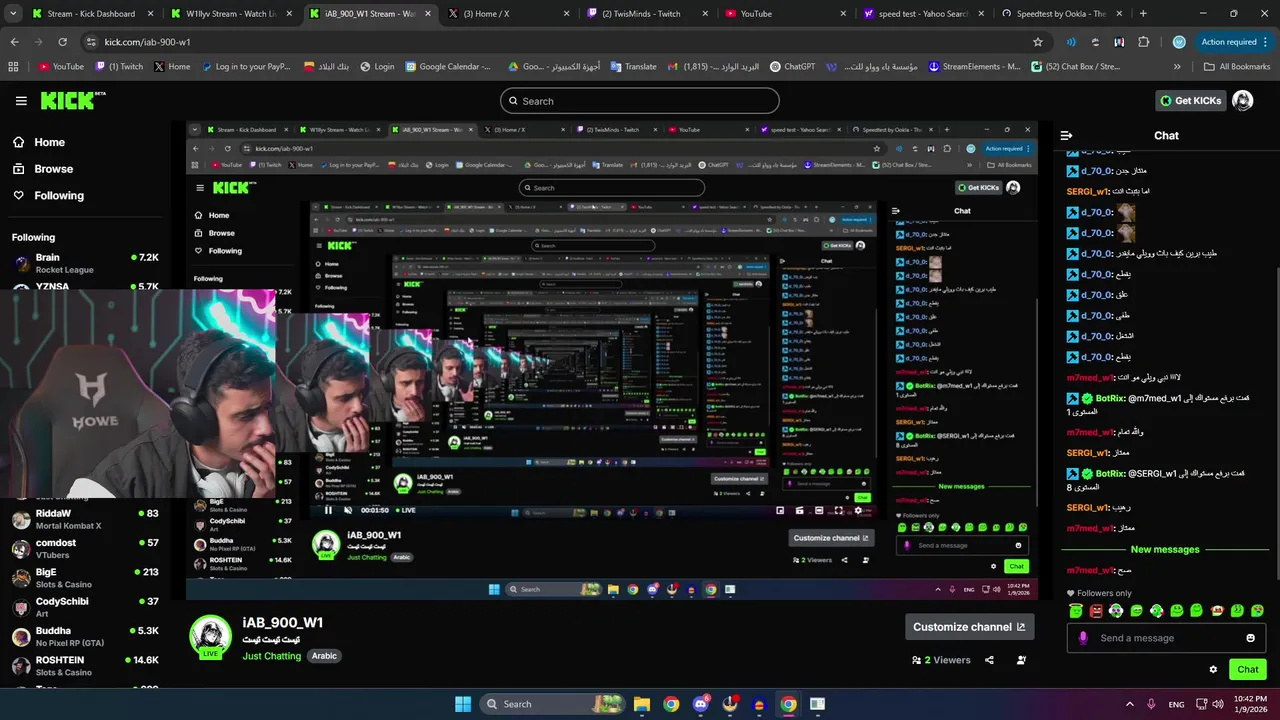
Task: Jump to New messages in the chat panel
Action: pos(1165,549)
